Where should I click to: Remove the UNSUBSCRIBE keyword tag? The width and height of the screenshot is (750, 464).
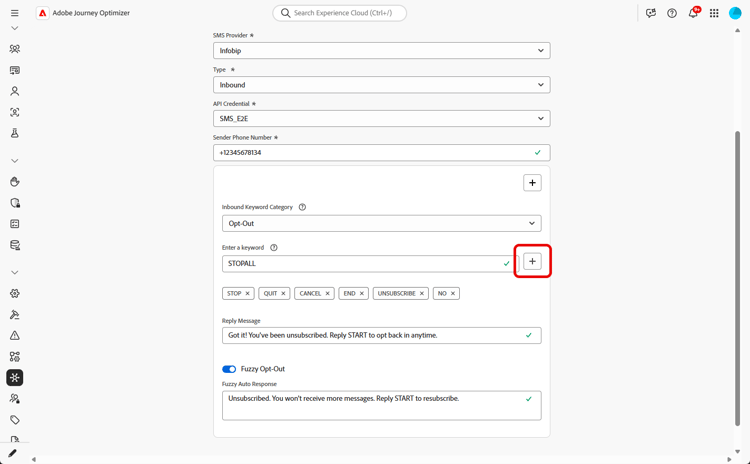(422, 294)
